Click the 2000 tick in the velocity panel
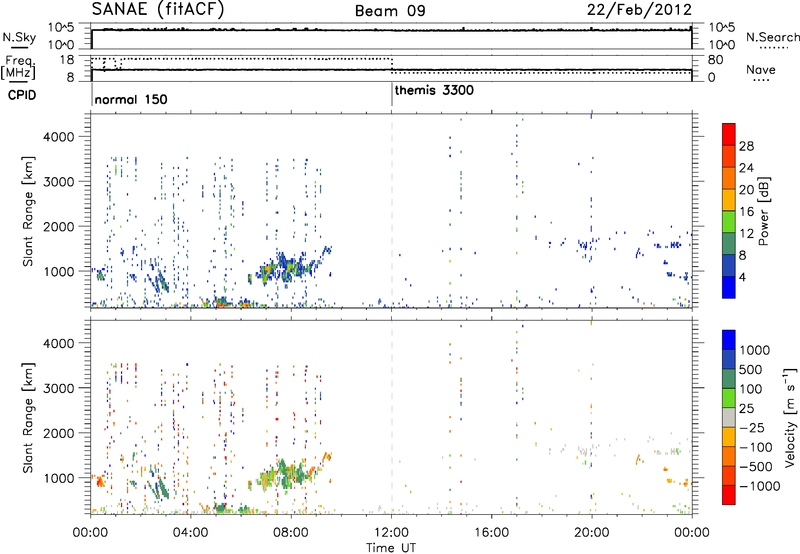This screenshot has width=800, height=554. pyautogui.click(x=58, y=433)
